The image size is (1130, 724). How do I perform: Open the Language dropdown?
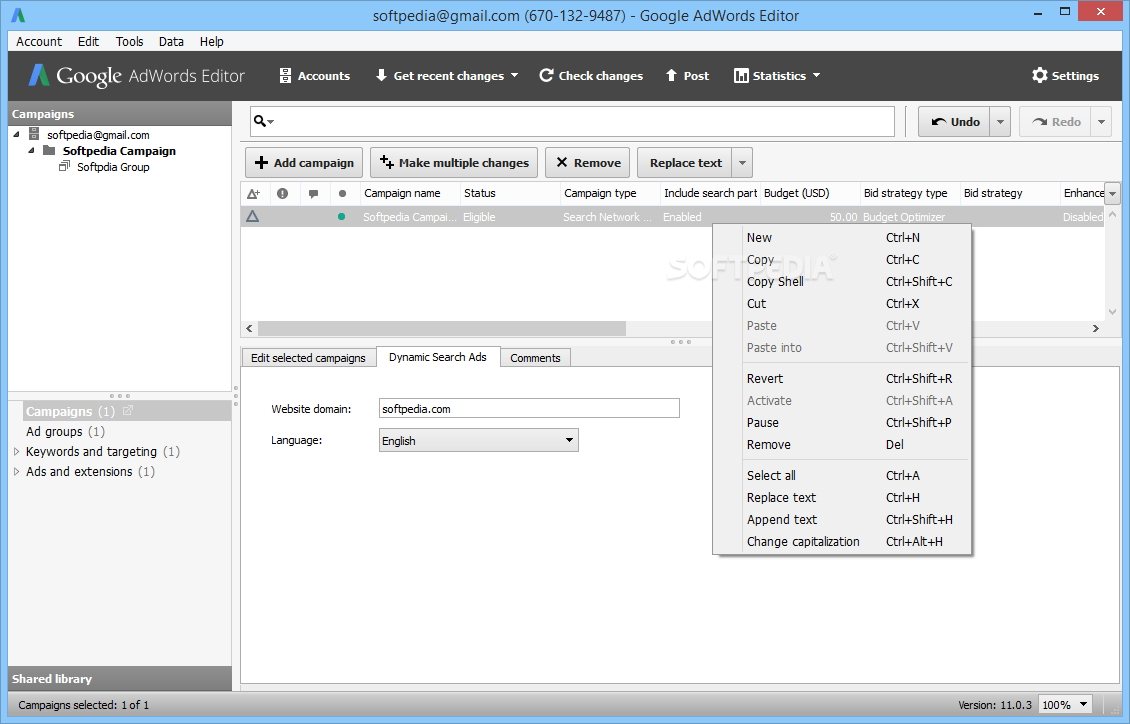[x=479, y=440]
